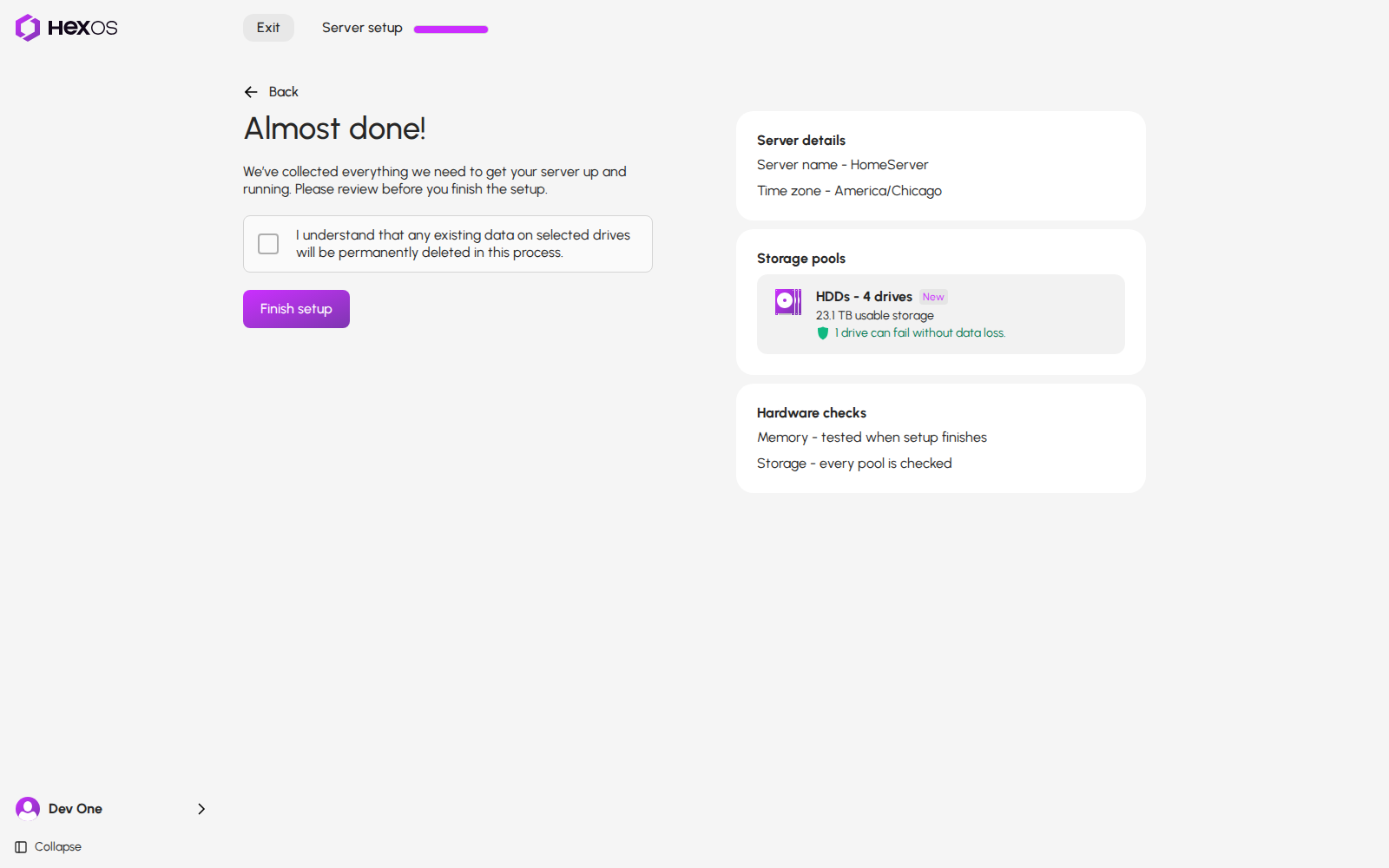Click '1 drive can fail without data loss'
Image resolution: width=1389 pixels, height=868 pixels.
[x=920, y=333]
